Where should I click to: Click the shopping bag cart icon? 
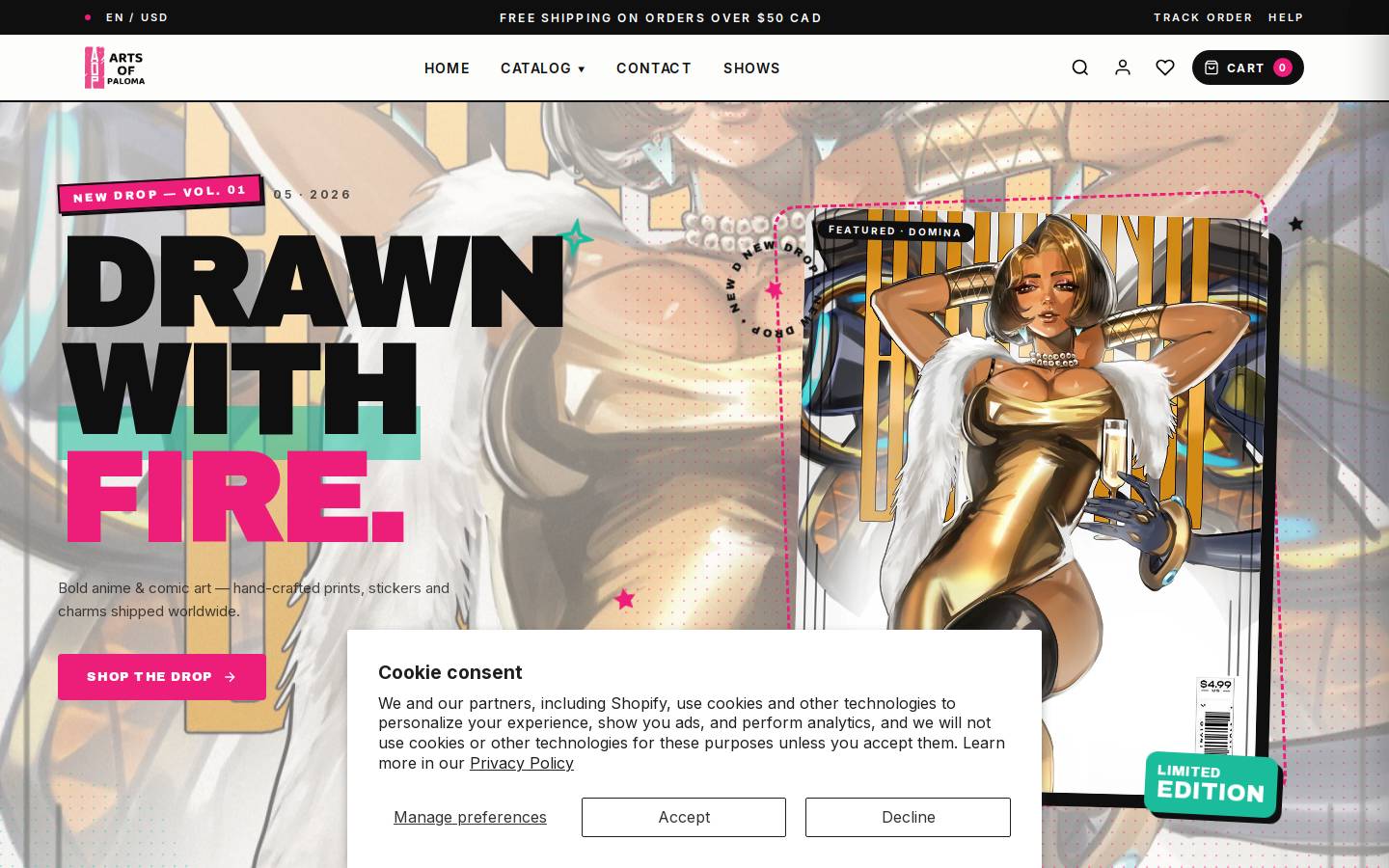click(x=1212, y=68)
